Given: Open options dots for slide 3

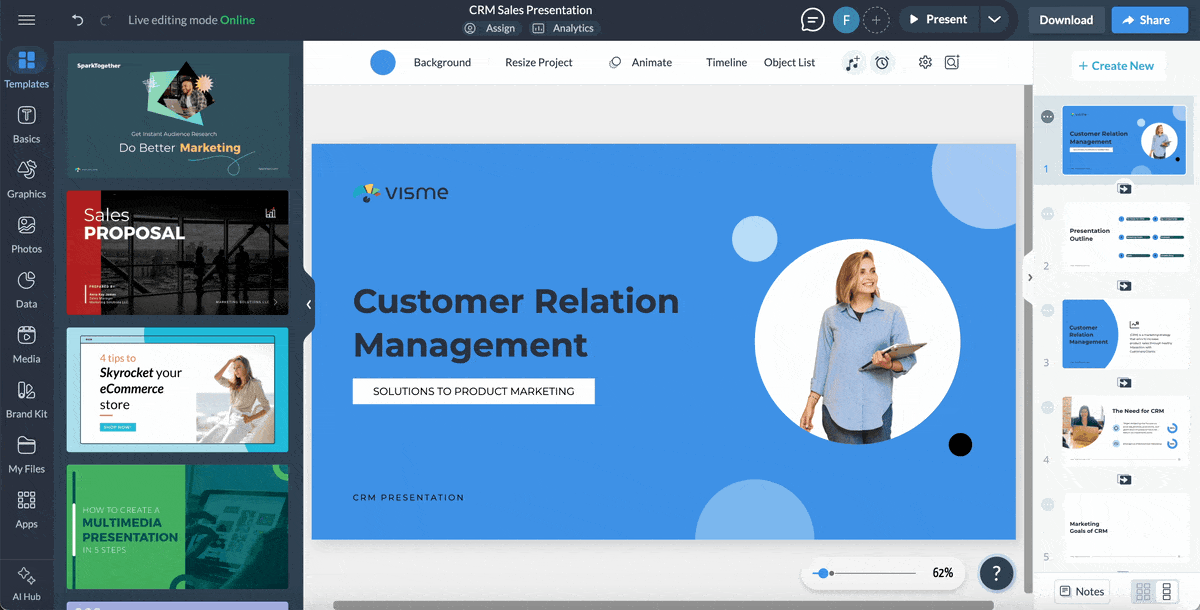Looking at the screenshot, I should [1047, 311].
